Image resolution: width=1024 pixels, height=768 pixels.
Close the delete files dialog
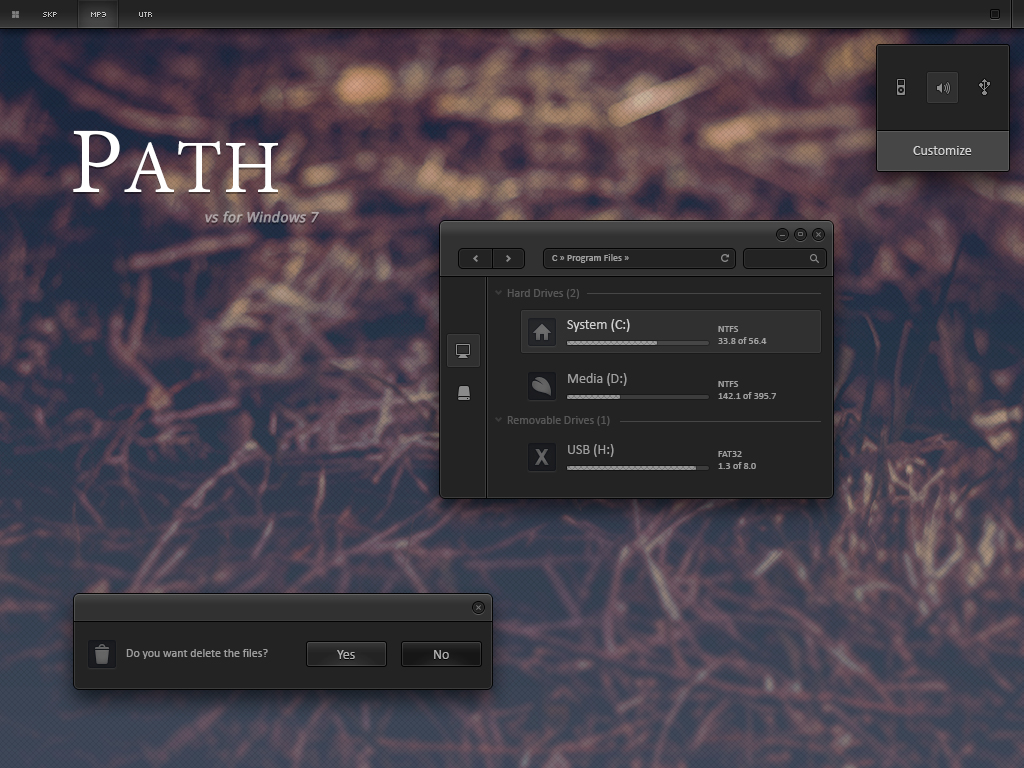[x=478, y=607]
